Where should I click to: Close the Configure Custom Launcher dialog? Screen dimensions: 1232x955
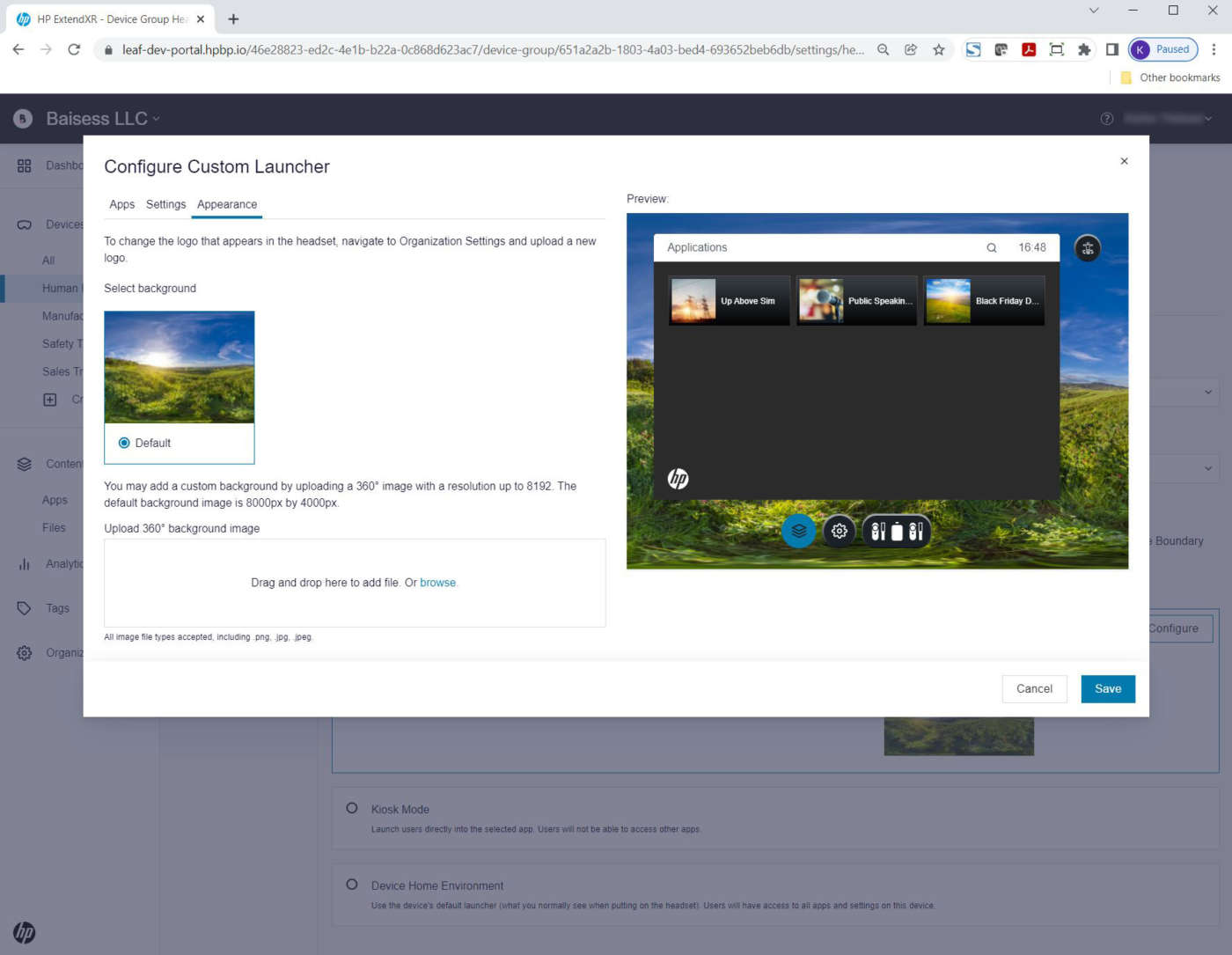(1124, 161)
